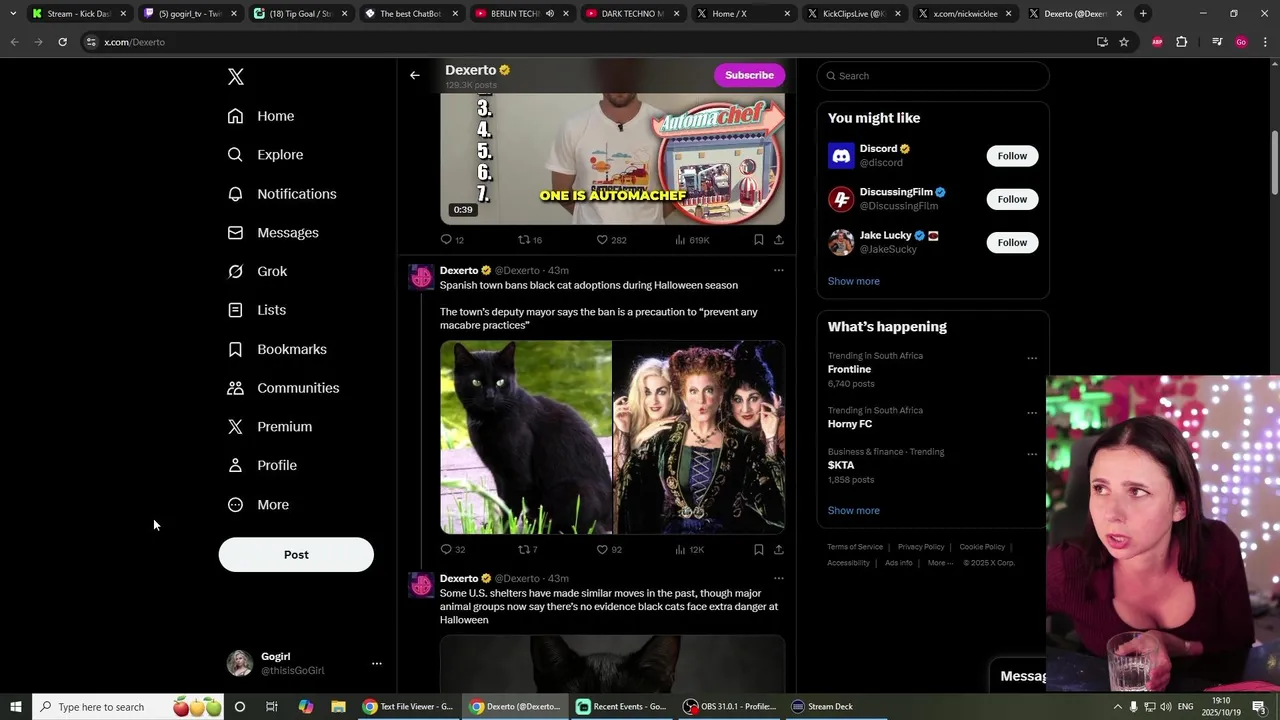Image resolution: width=1280 pixels, height=720 pixels.
Task: Click the X logo in sidebar
Action: click(x=236, y=77)
